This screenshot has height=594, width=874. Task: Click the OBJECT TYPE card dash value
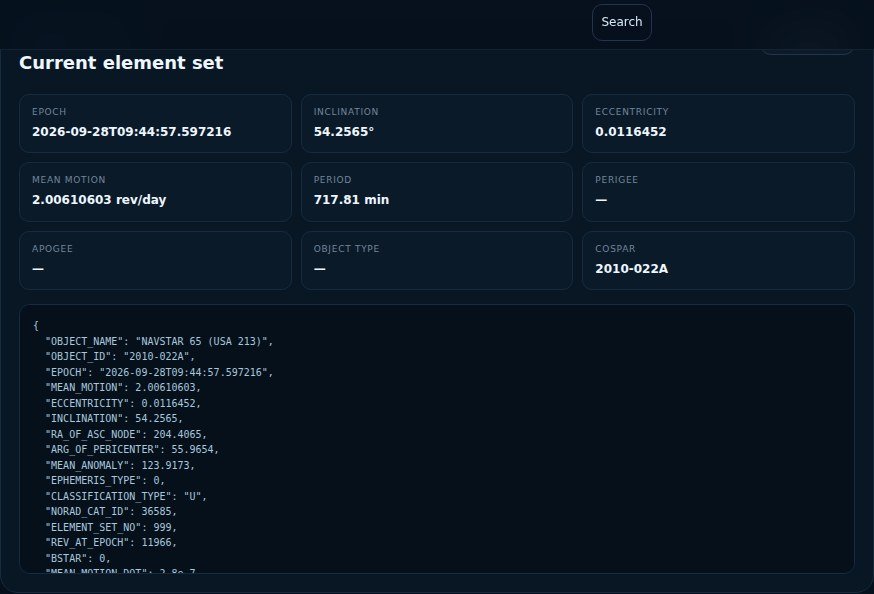tap(319, 269)
